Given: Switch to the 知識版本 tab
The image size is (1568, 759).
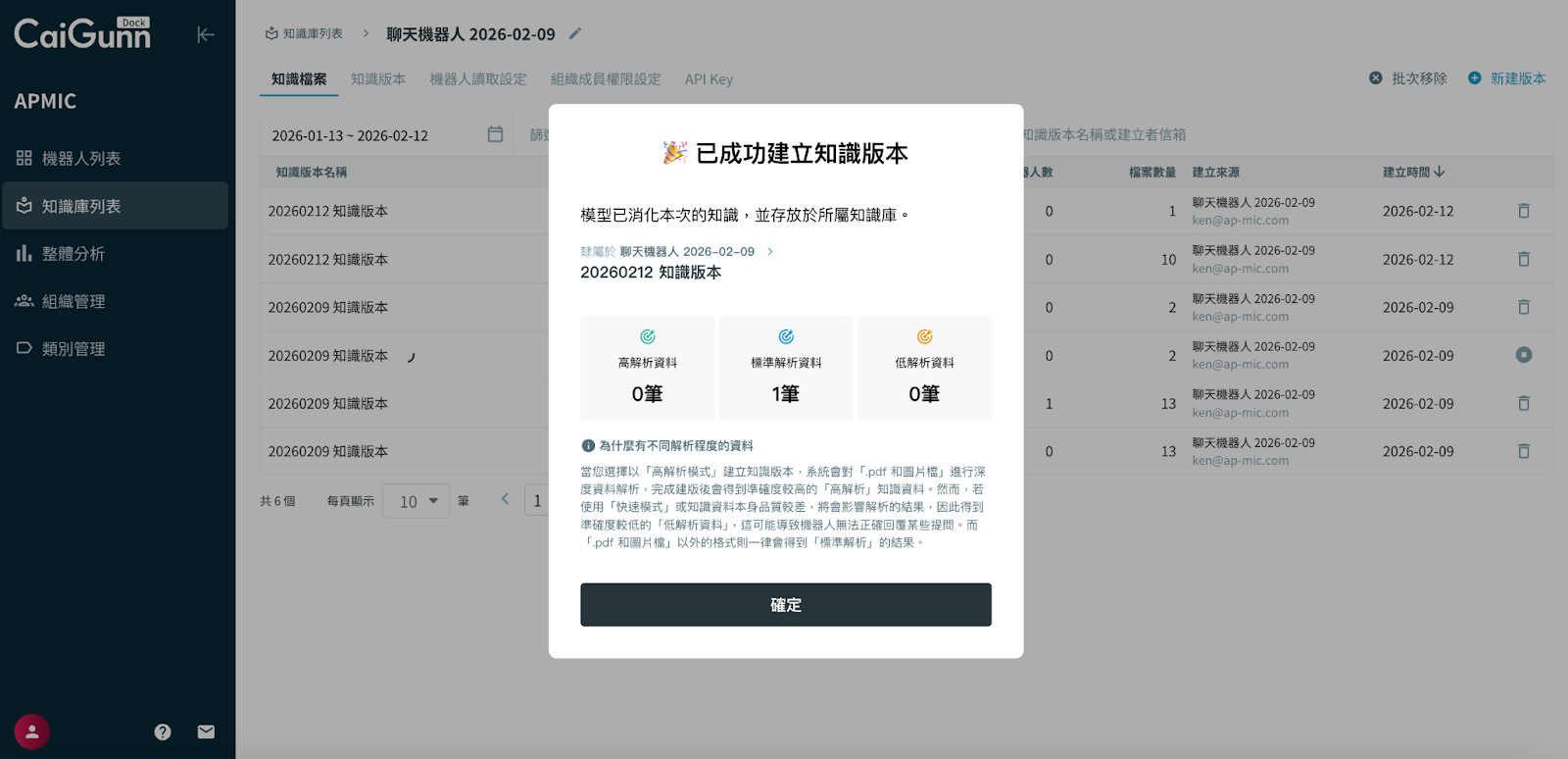Looking at the screenshot, I should (x=378, y=79).
